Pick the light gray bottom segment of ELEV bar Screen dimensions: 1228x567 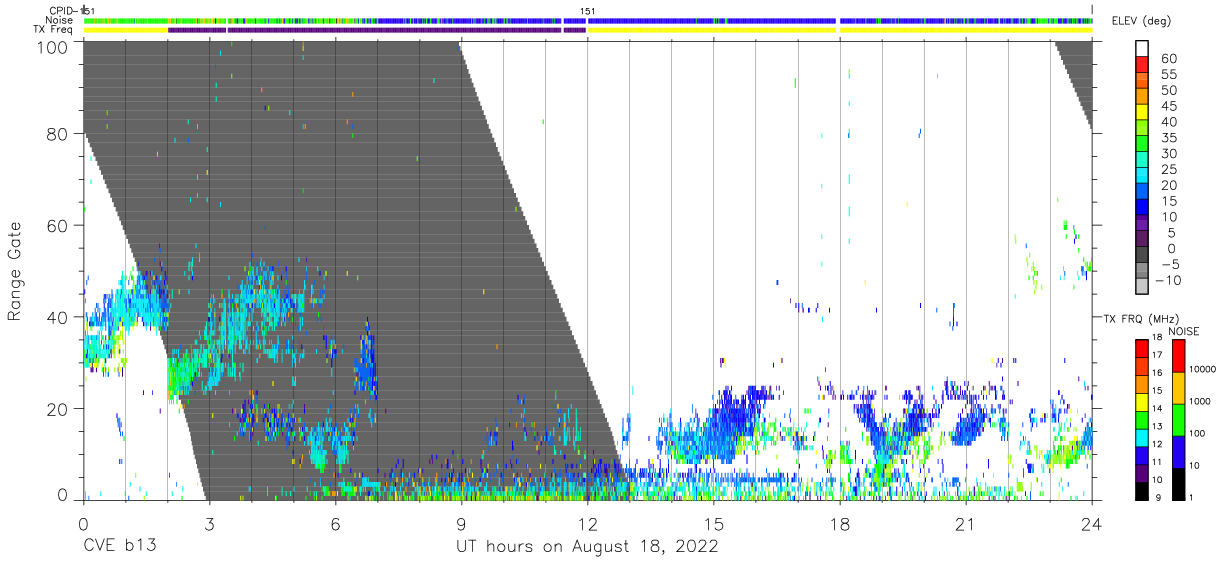(x=1142, y=286)
